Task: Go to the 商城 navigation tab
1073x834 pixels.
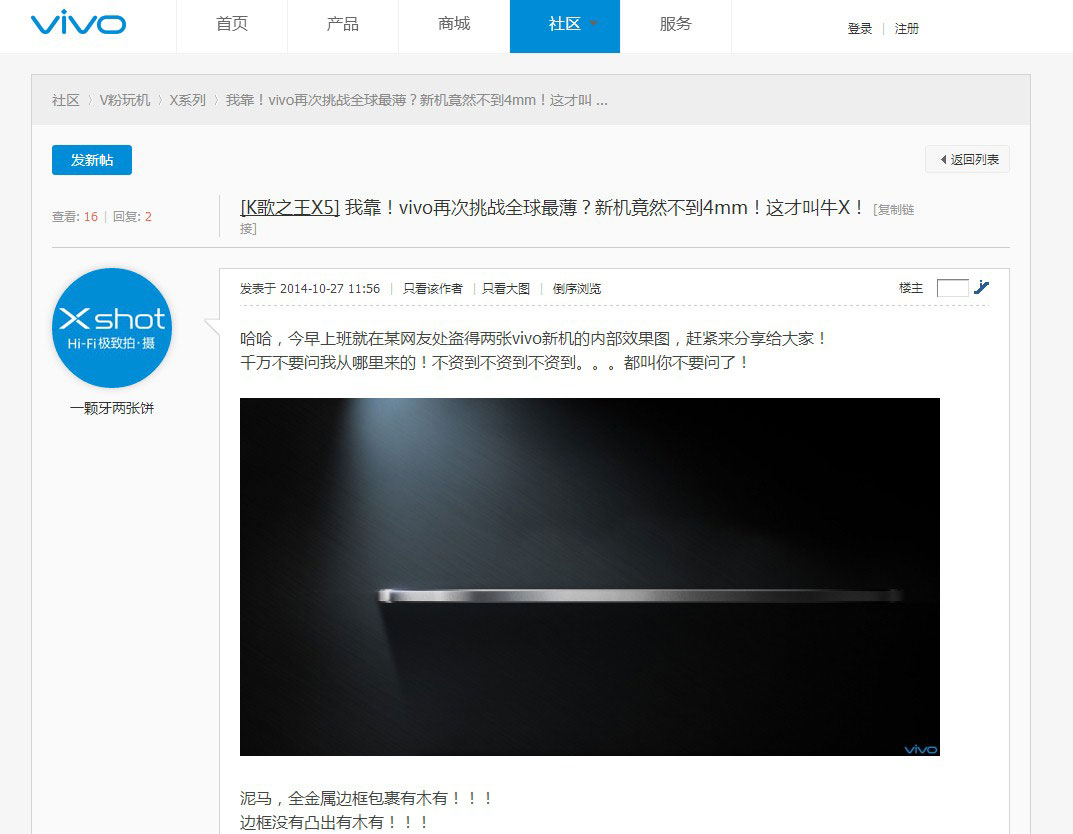Action: coord(454,25)
